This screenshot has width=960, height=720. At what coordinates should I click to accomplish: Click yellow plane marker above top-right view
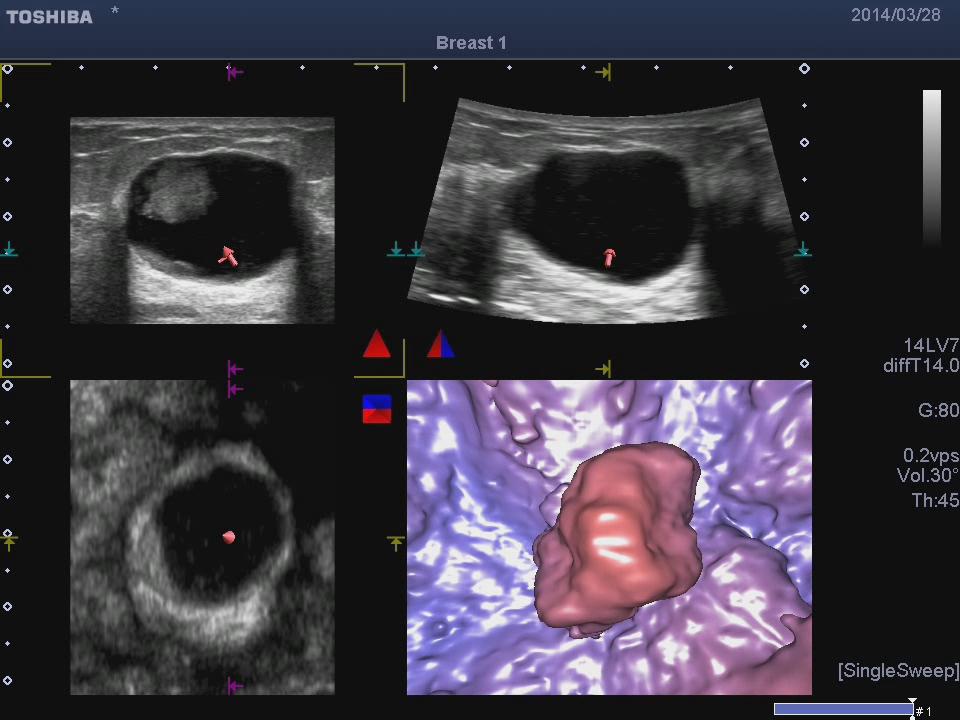point(603,72)
